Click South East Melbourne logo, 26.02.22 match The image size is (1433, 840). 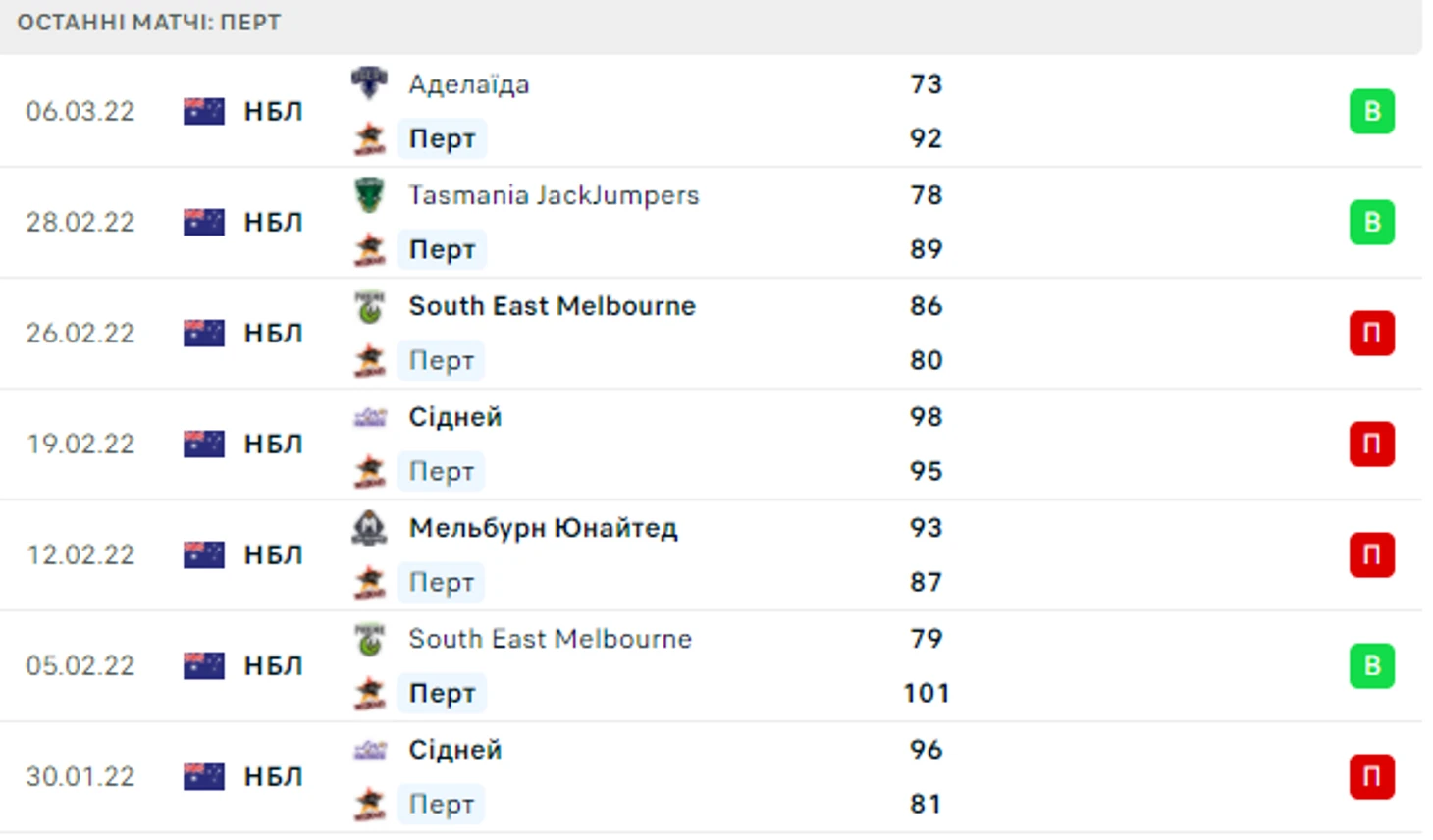point(370,306)
